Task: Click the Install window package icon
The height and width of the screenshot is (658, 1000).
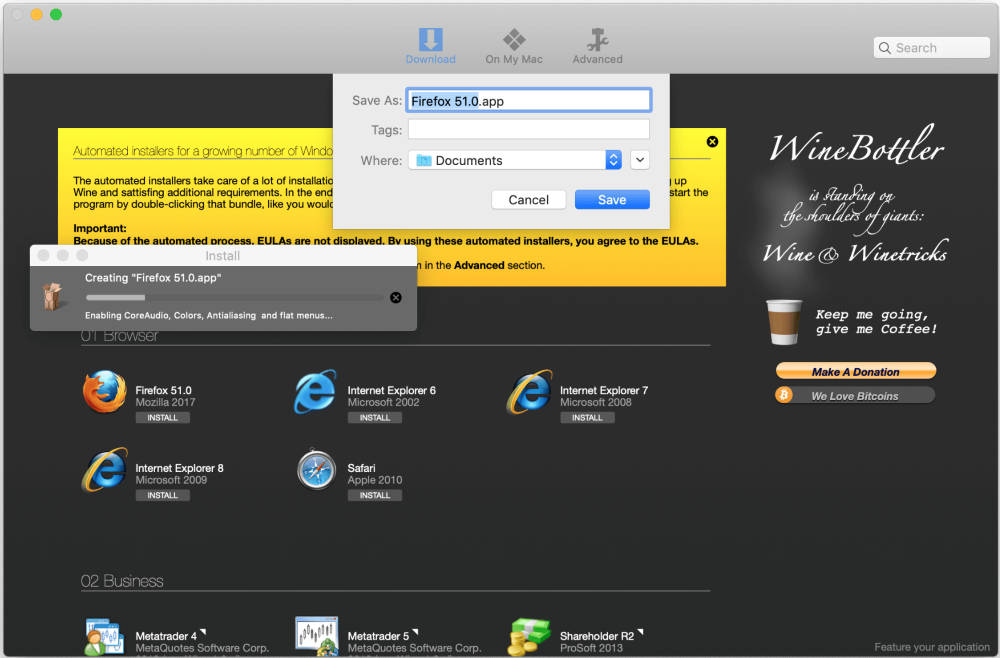Action: (52, 296)
